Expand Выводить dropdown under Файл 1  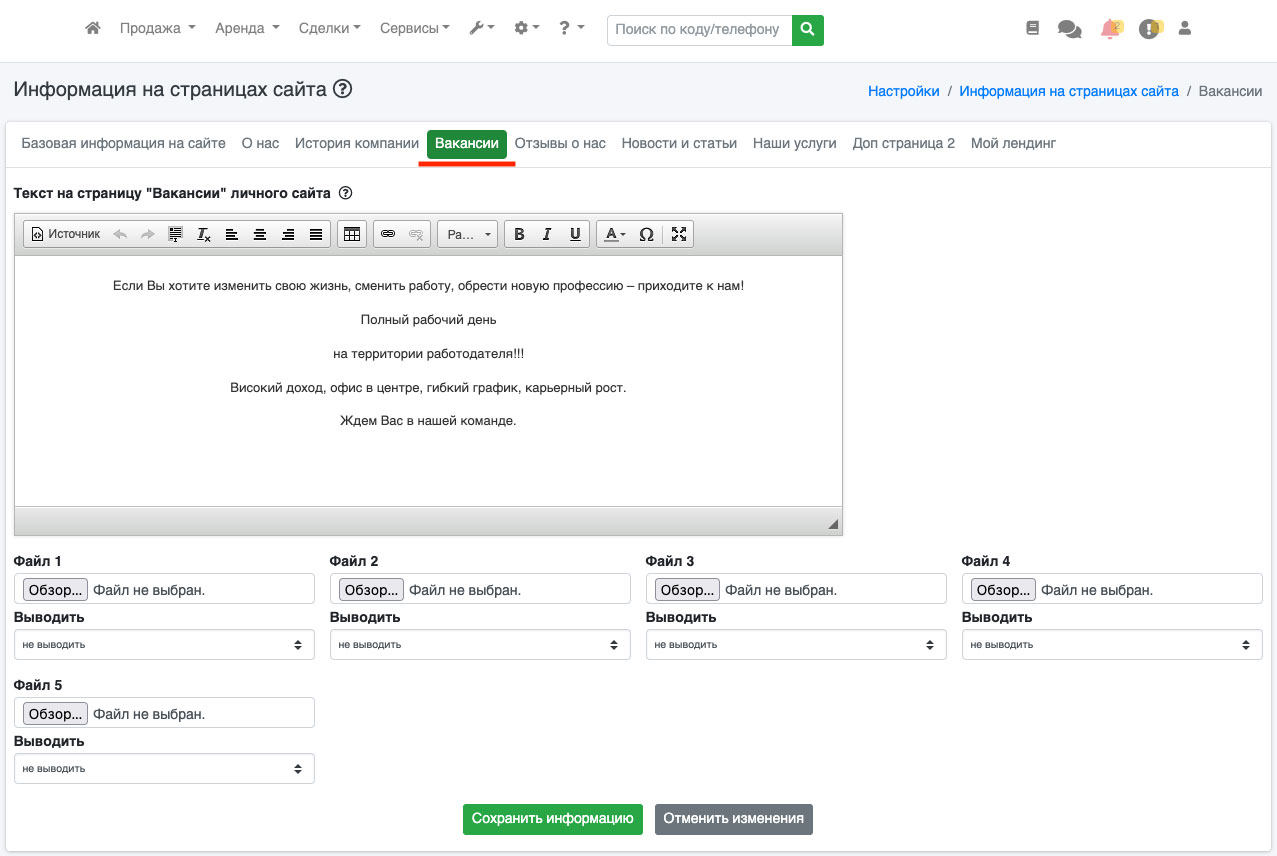click(164, 645)
